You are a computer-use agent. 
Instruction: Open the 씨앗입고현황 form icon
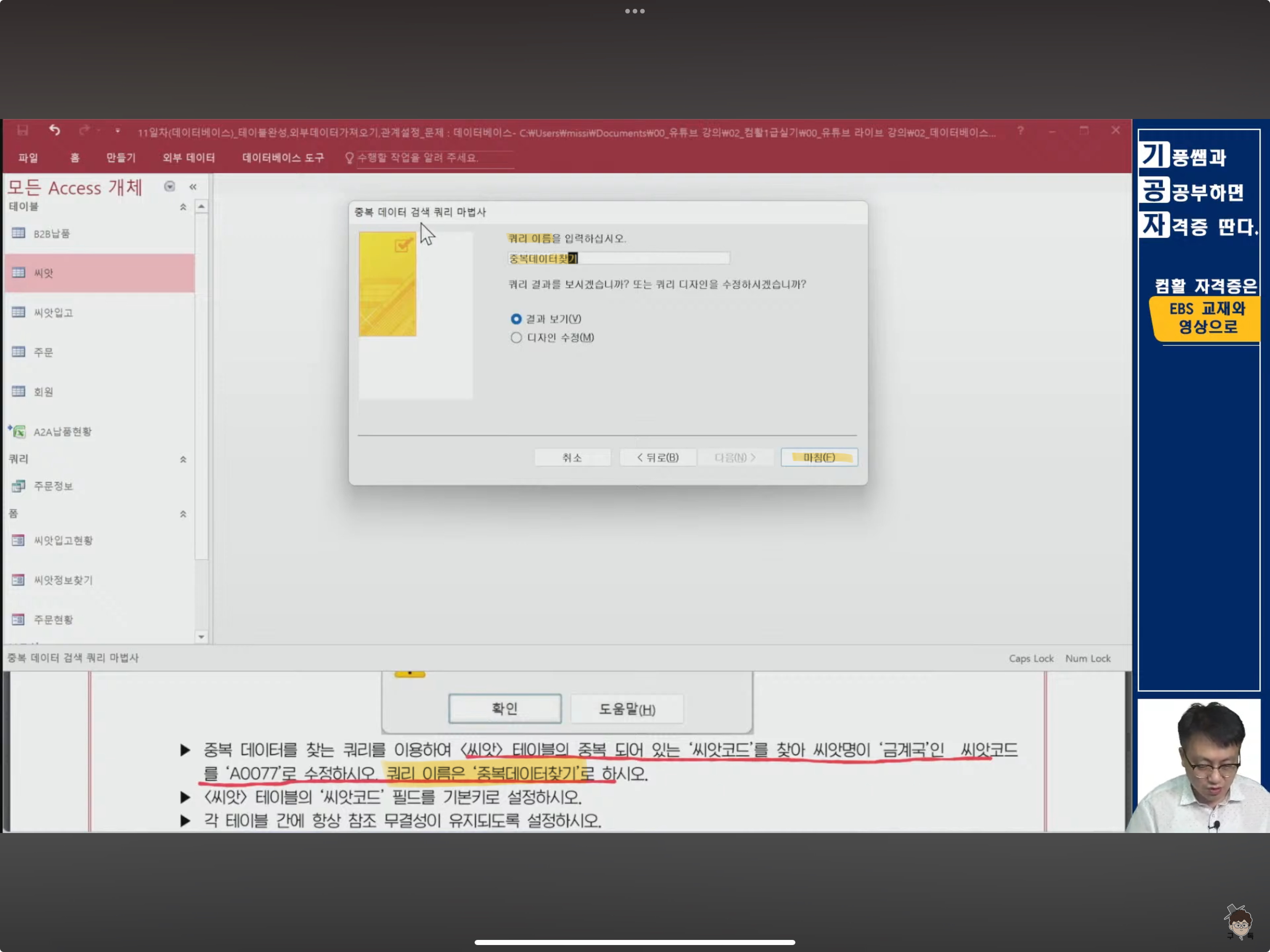point(19,540)
